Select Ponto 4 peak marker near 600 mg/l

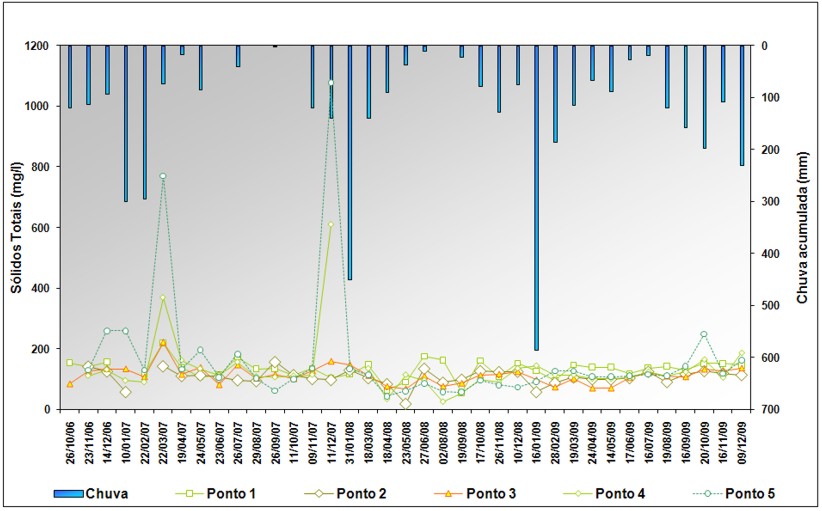coord(331,225)
